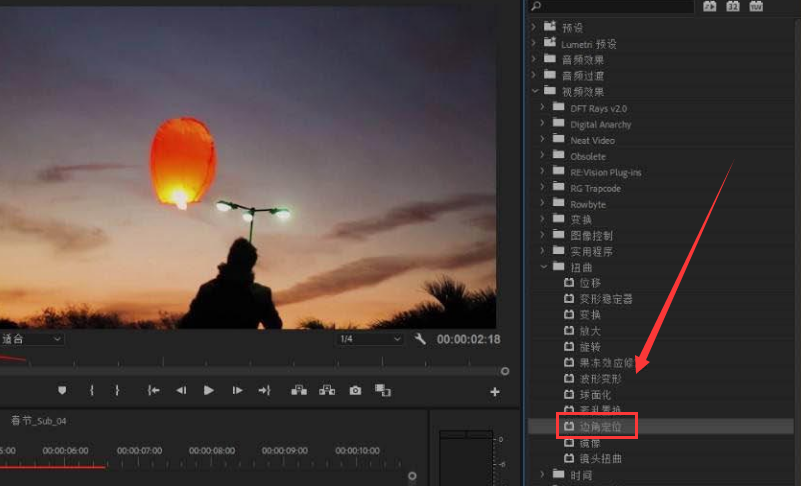Collapse the 扭曲 folder
The height and width of the screenshot is (486, 801).
[x=544, y=267]
